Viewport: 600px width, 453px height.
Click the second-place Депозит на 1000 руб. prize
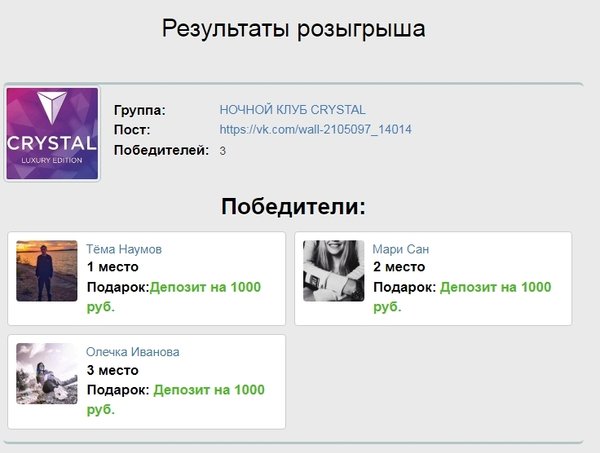[462, 297]
